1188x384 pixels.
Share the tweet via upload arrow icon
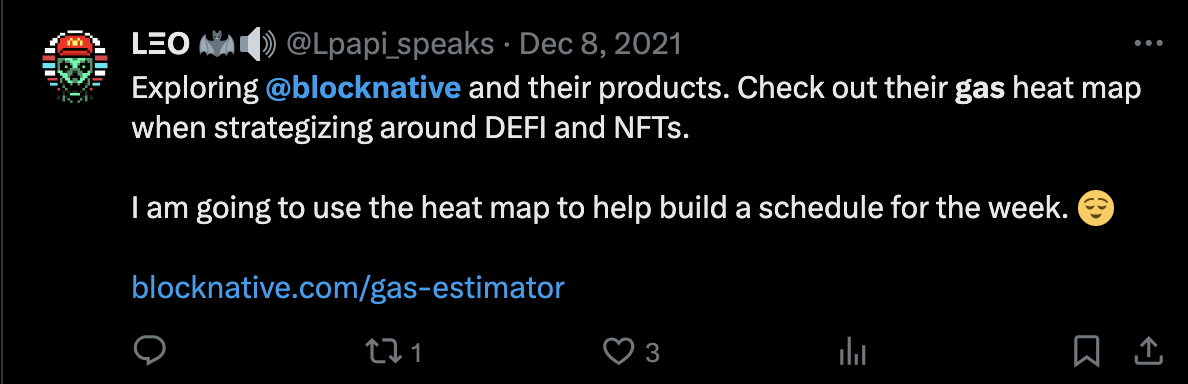1147,350
